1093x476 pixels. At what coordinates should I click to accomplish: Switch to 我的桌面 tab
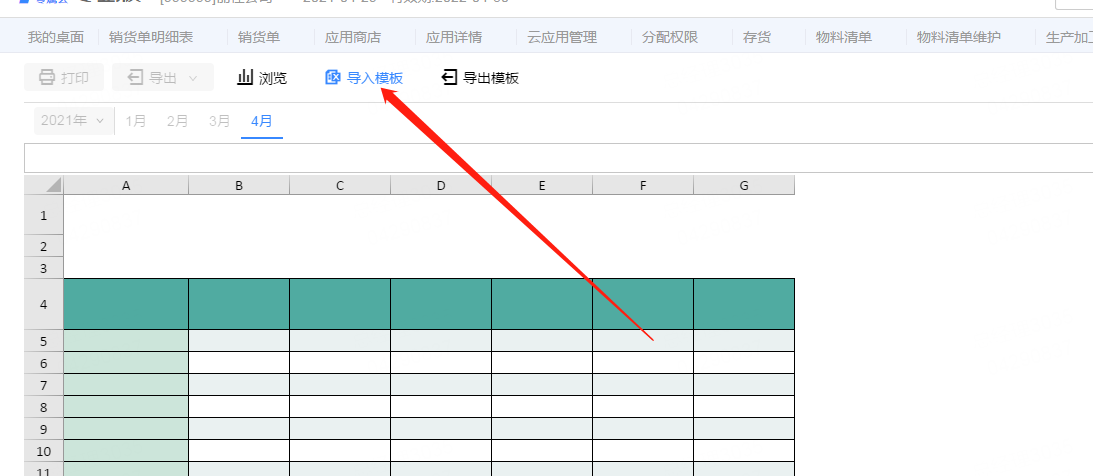(x=56, y=37)
